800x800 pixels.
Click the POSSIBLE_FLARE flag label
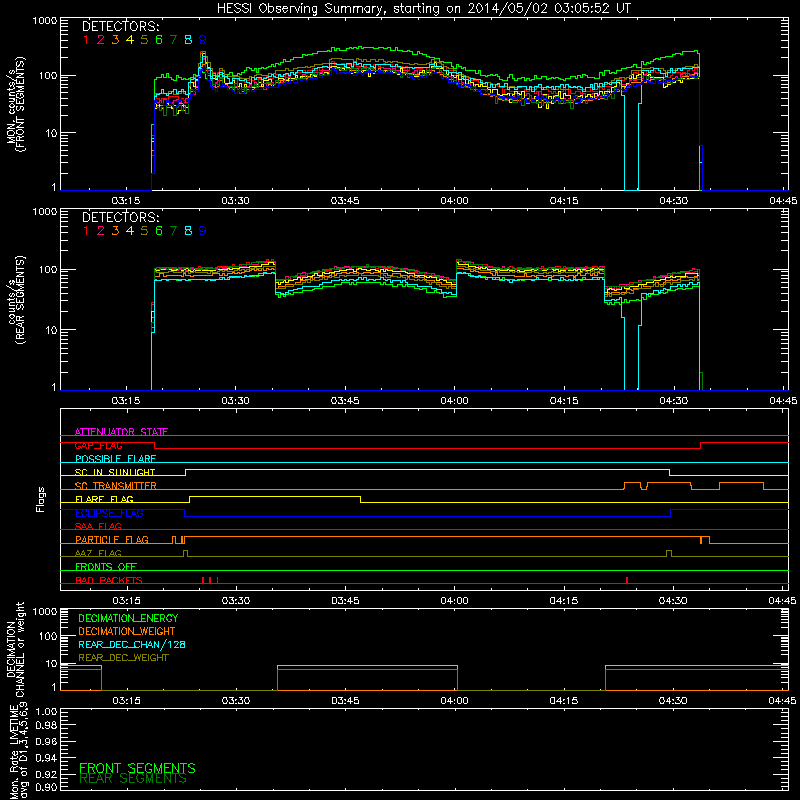tap(115, 459)
